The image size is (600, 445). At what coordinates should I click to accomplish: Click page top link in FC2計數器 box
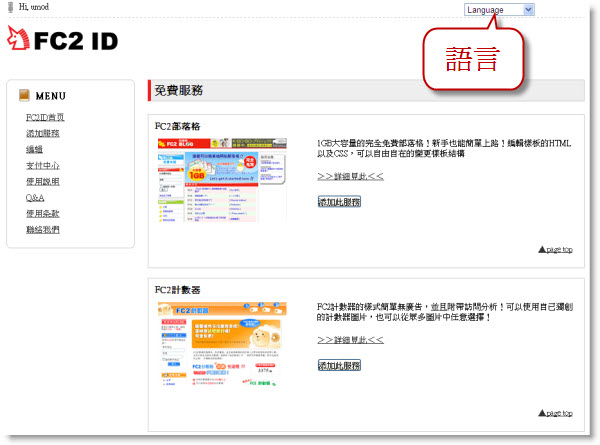555,413
